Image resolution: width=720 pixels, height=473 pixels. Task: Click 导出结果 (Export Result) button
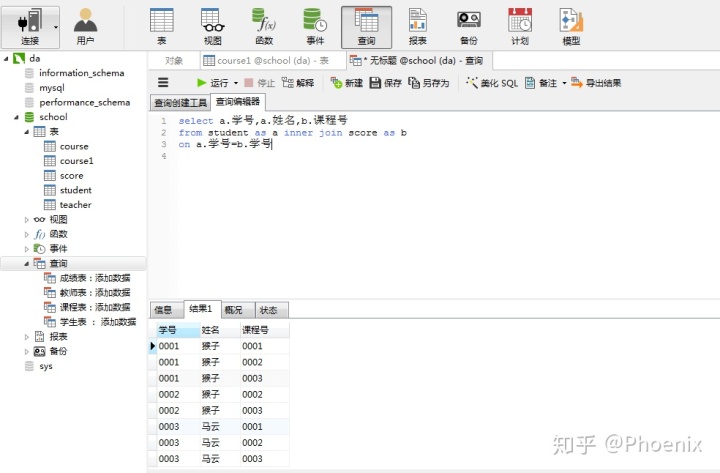point(596,83)
